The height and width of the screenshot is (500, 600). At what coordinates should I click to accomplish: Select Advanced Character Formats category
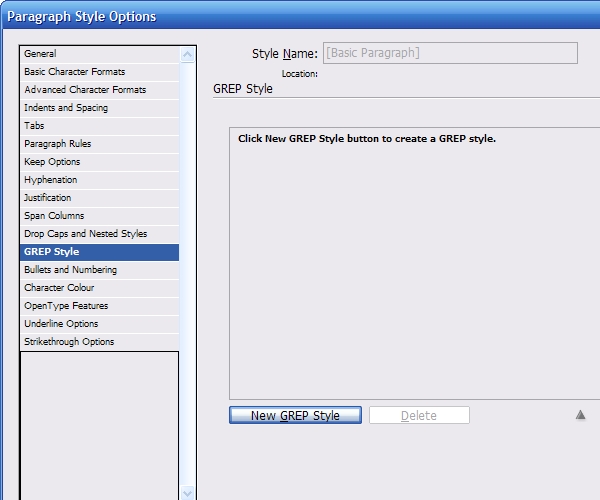click(99, 90)
